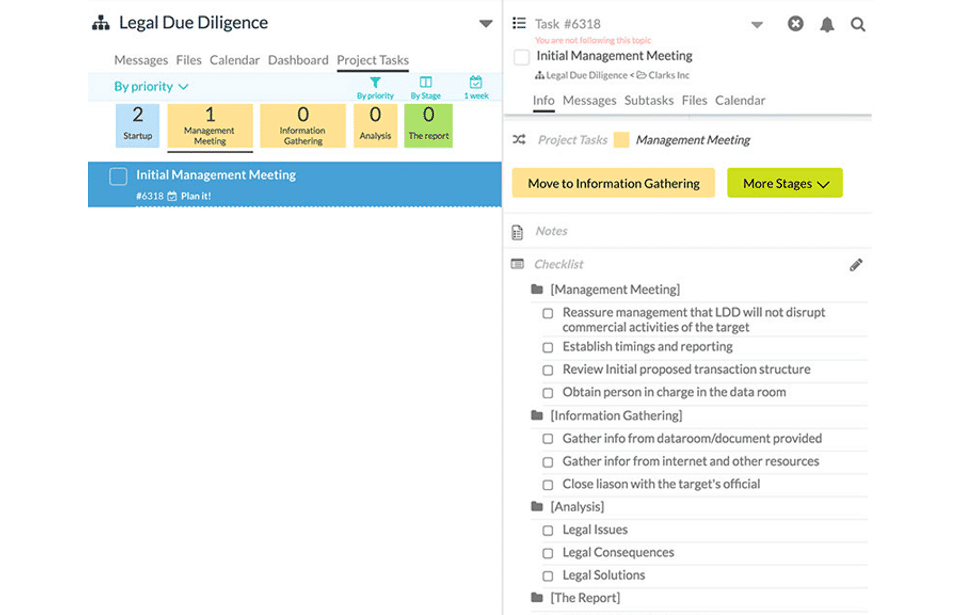The image size is (960, 615).
Task: Click the notifications bell icon
Action: 827,25
